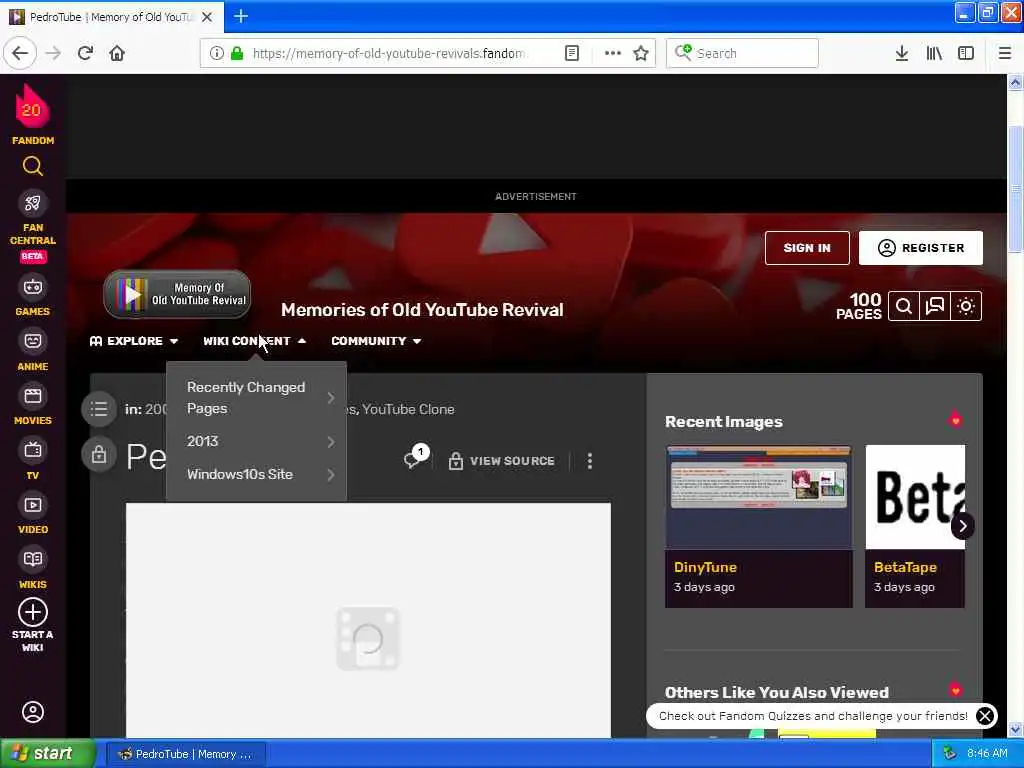Bookmark this page with the star icon
This screenshot has height=768, width=1024.
click(641, 54)
